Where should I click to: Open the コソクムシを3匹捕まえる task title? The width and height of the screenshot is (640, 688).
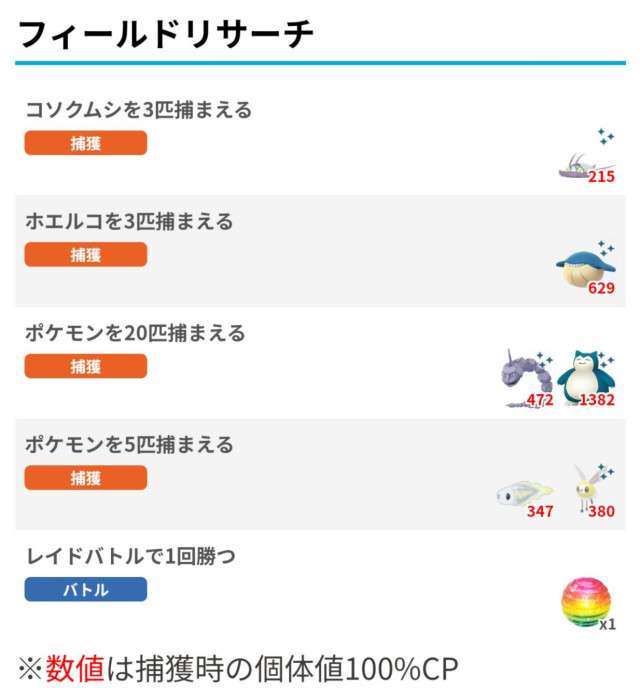point(138,110)
